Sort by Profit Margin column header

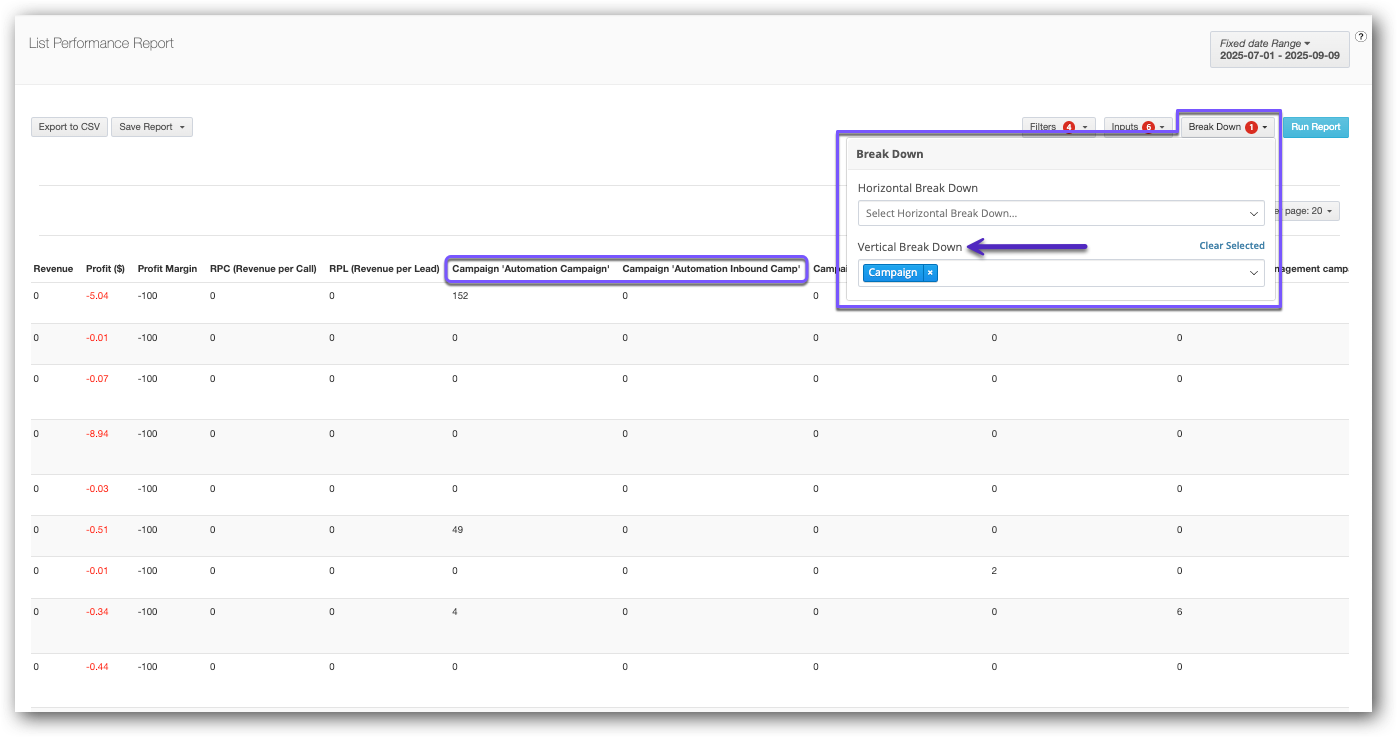point(167,269)
